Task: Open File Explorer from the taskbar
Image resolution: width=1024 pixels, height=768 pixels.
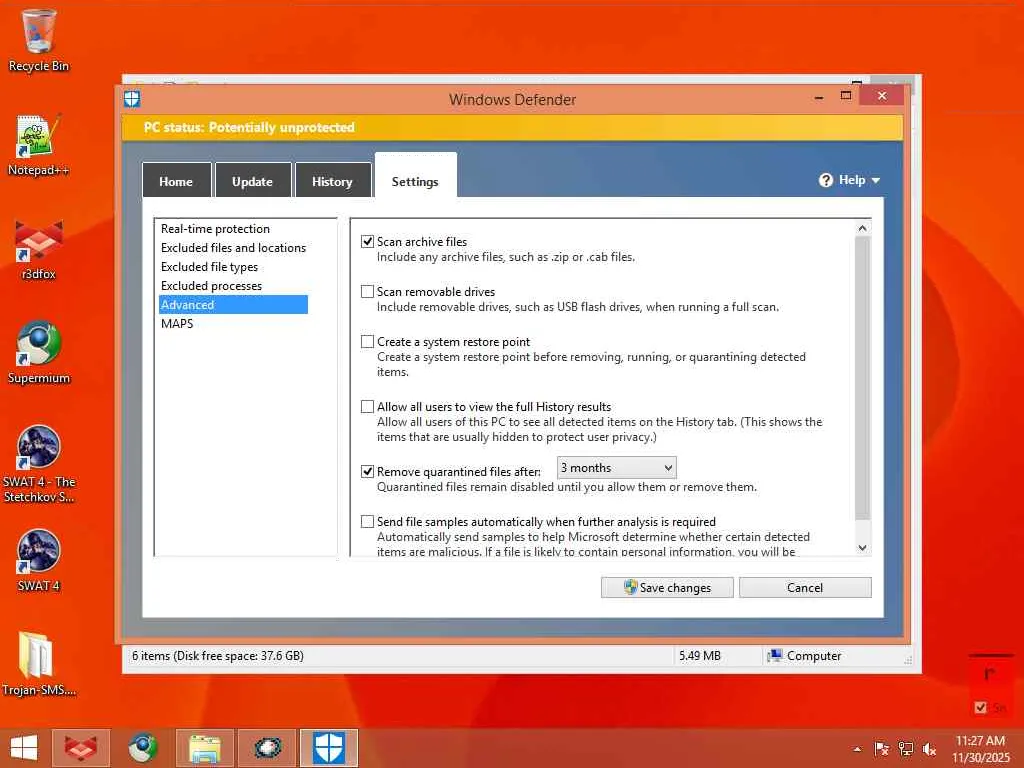Action: (x=205, y=748)
